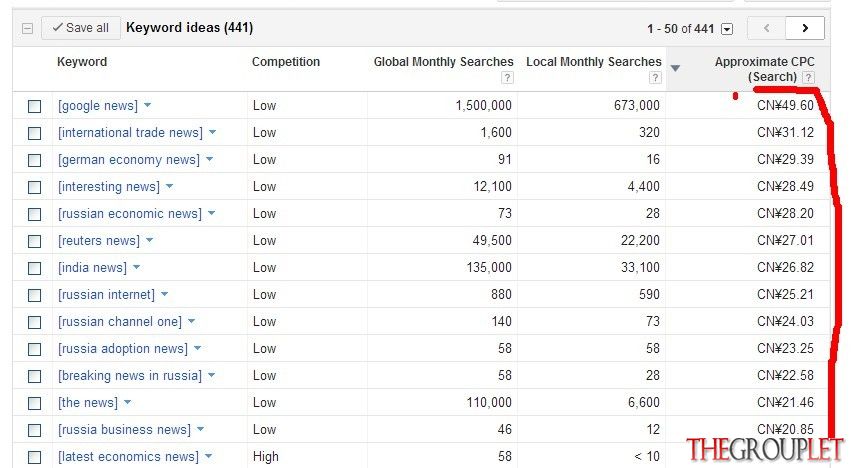Click the sort arrow beside Local Monthly Searches
The image size is (851, 468).
[675, 68]
